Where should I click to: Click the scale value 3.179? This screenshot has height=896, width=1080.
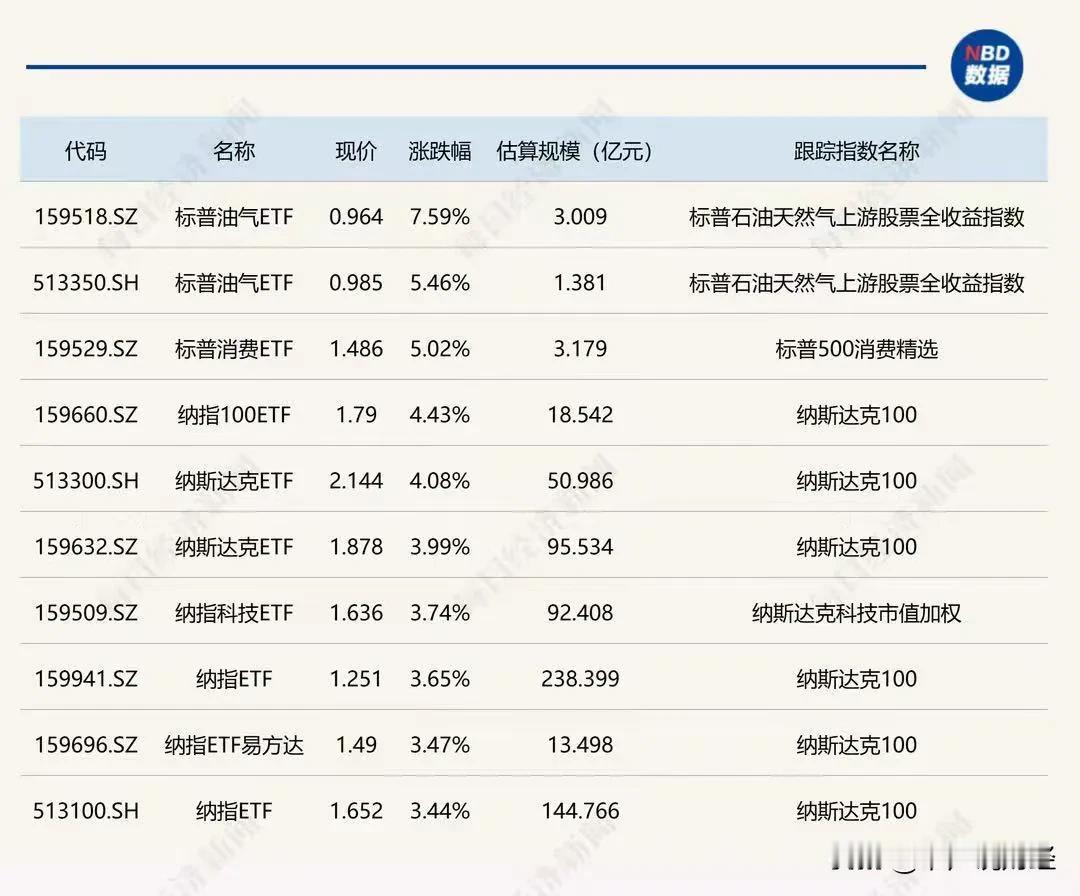point(580,349)
